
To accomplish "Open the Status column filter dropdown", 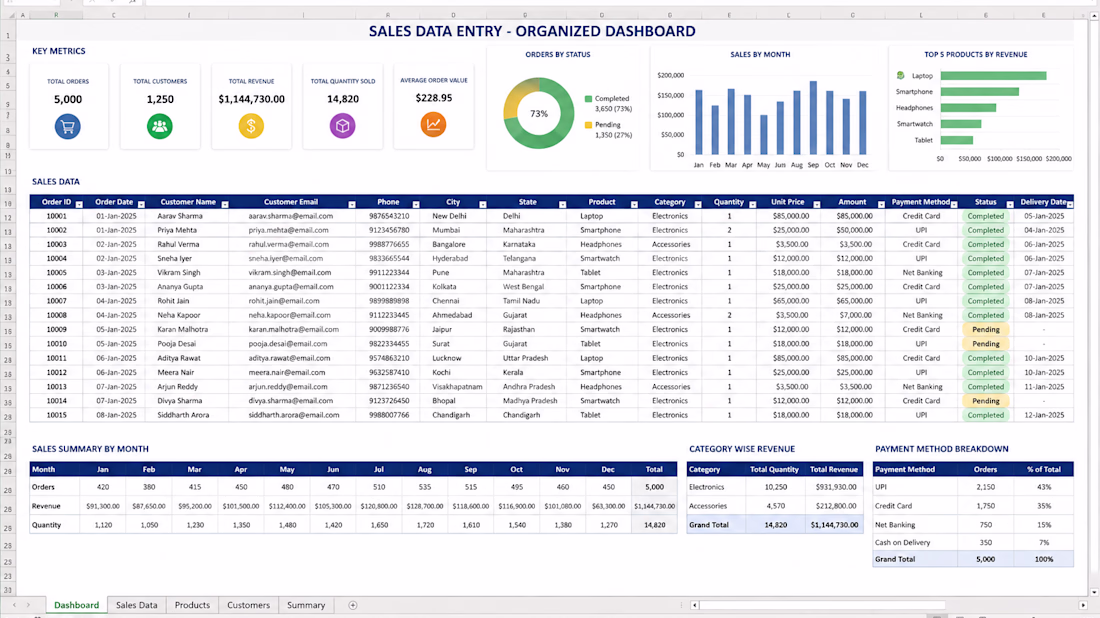I will coord(1010,204).
